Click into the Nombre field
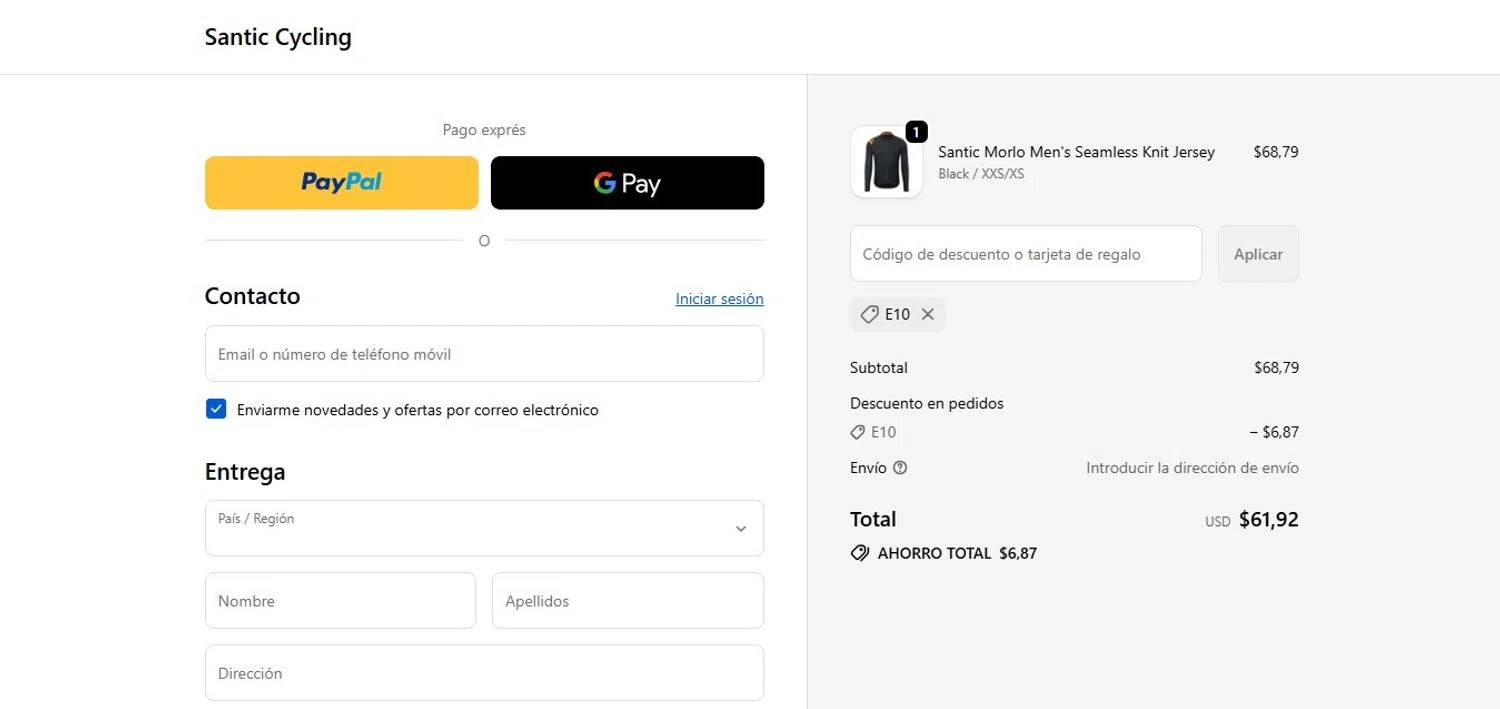Image resolution: width=1500 pixels, height=709 pixels. tap(340, 601)
